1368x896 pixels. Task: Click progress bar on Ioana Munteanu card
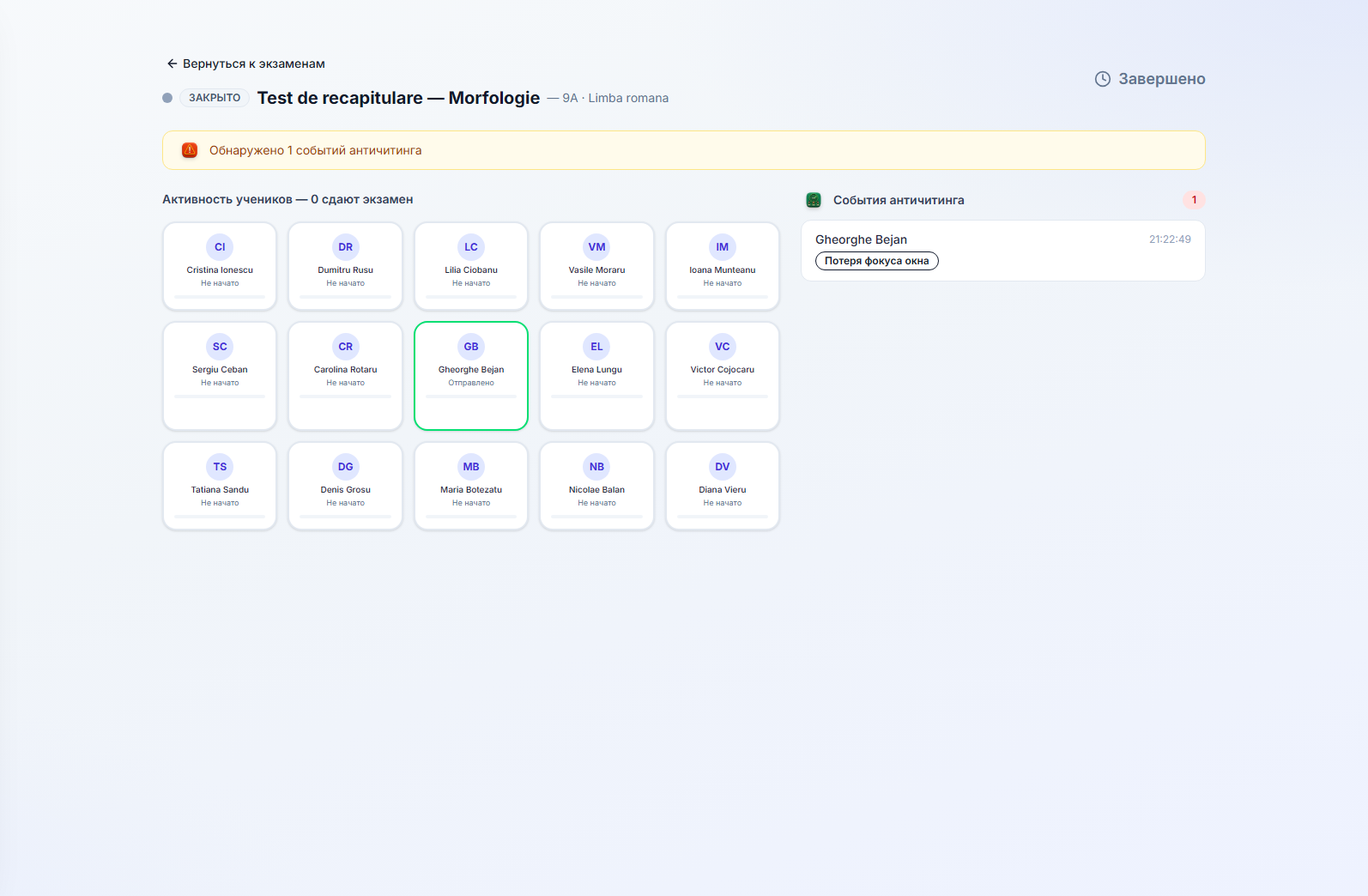coord(723,297)
